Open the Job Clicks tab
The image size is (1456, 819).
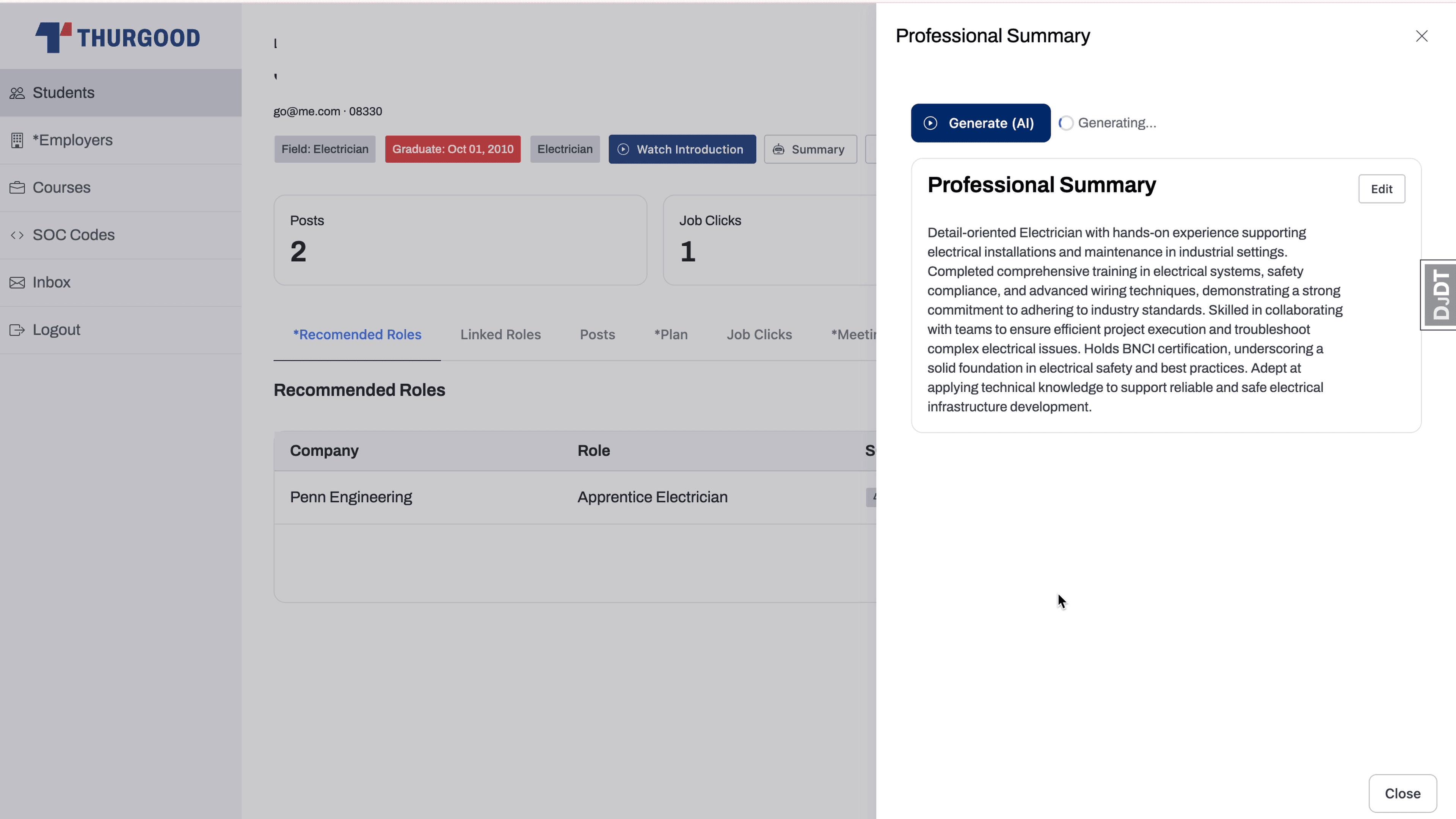(759, 334)
